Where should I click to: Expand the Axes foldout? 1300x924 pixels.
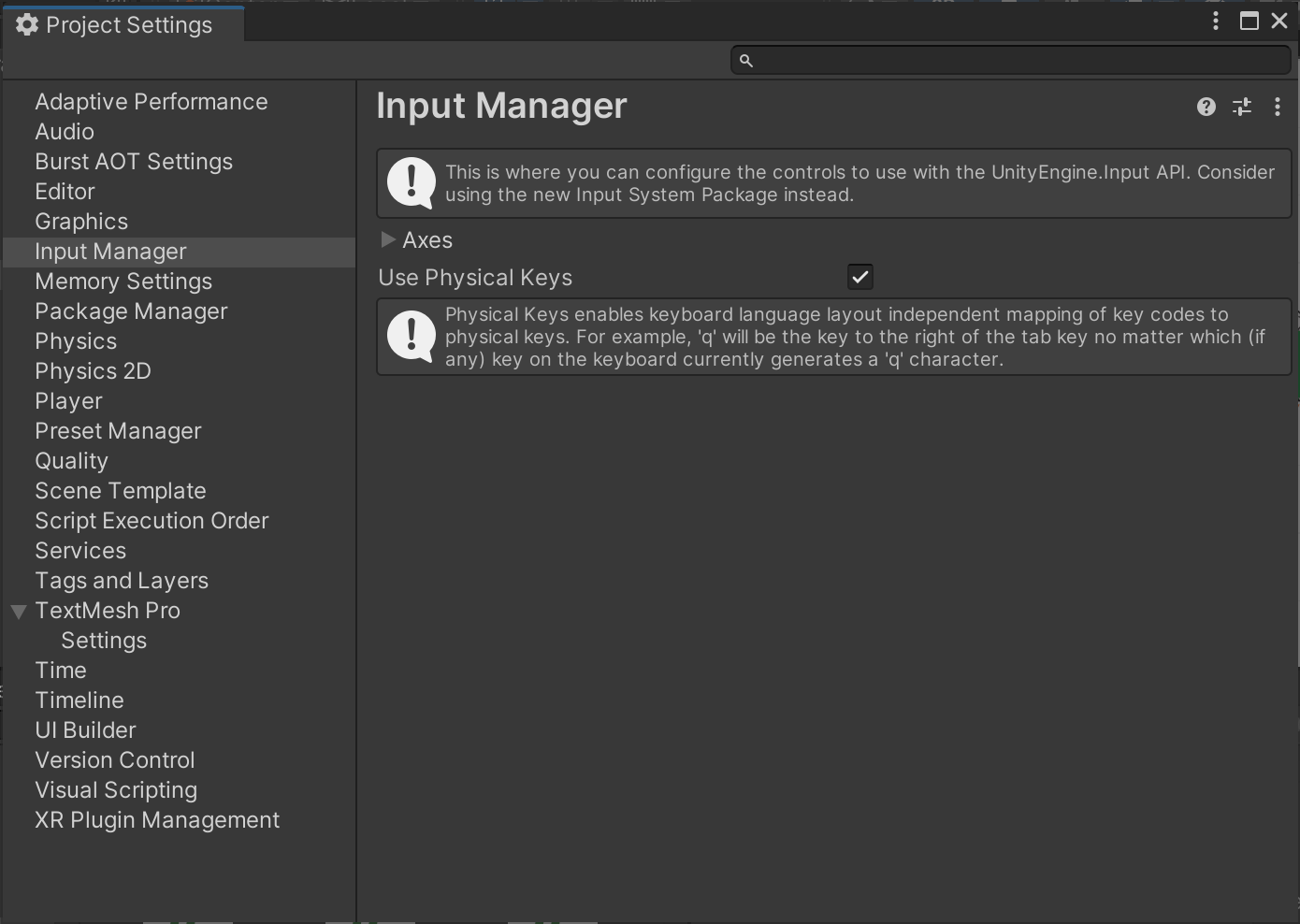tap(388, 240)
